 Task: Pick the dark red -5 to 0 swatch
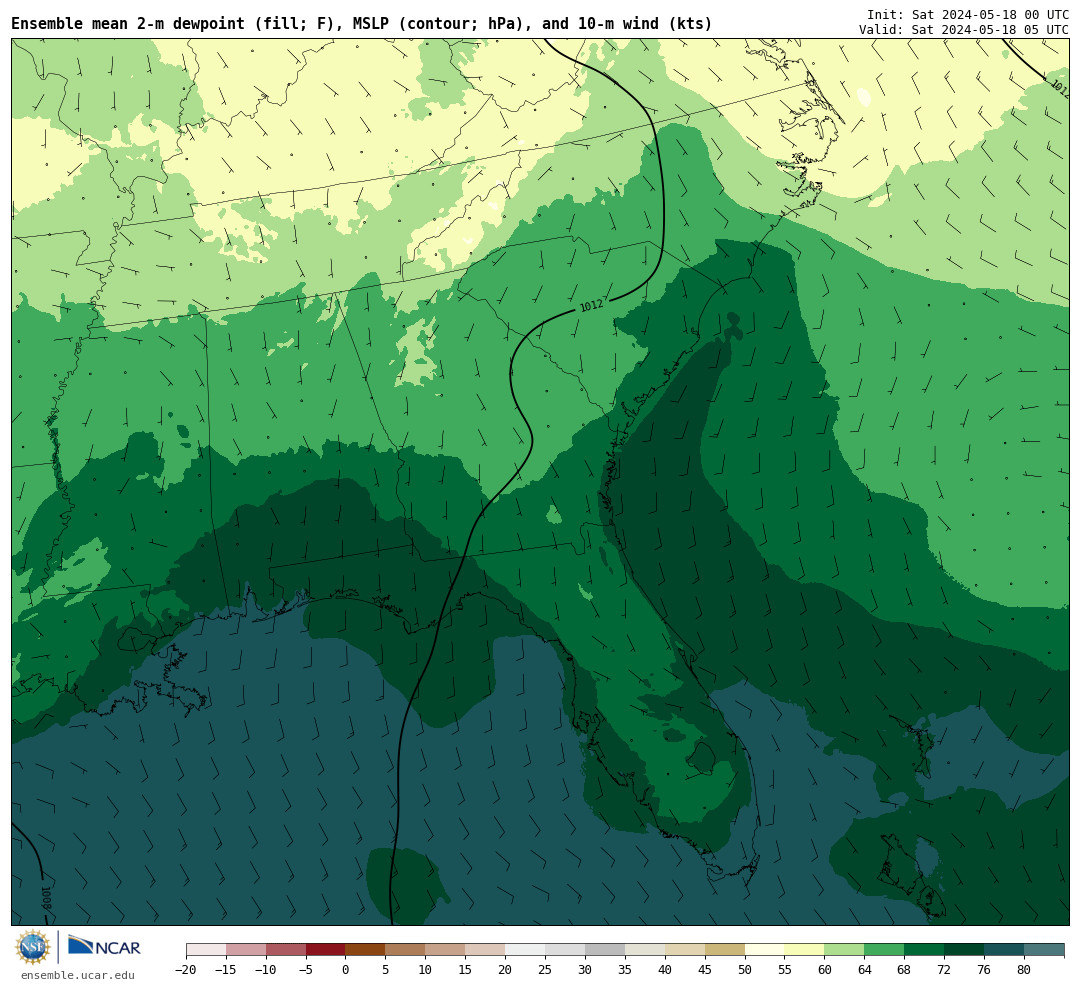coord(326,950)
